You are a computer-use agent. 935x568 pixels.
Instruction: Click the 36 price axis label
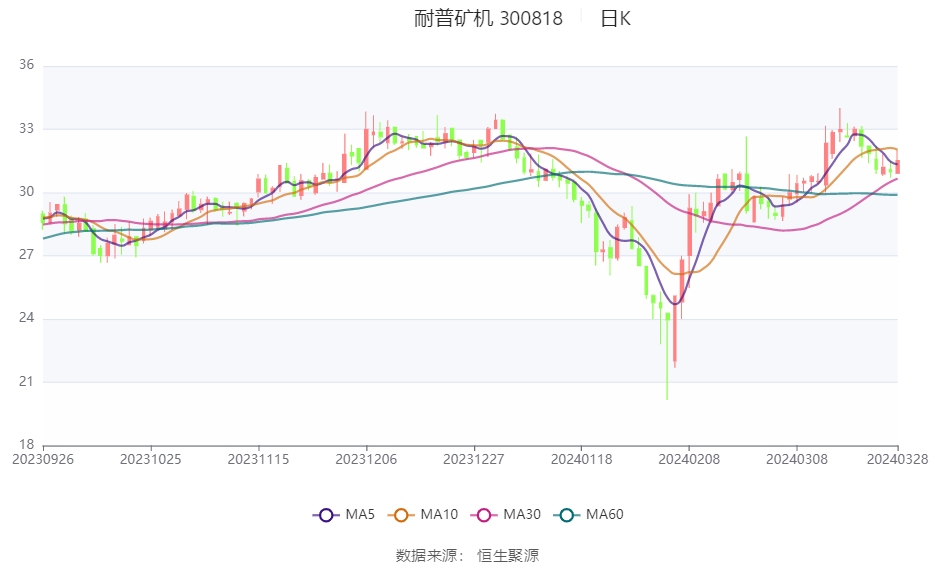(26, 65)
